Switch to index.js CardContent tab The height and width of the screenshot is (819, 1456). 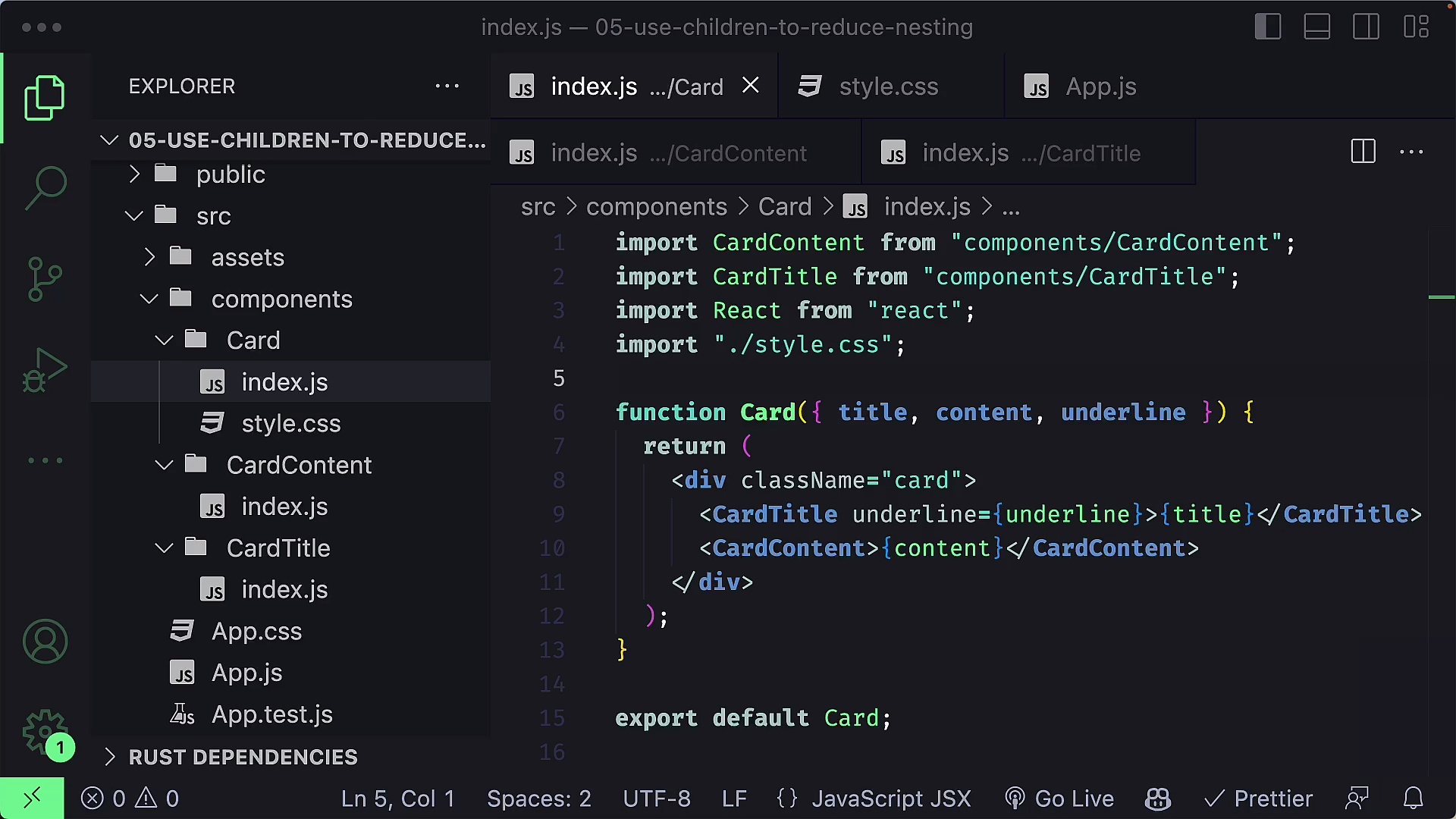pos(676,152)
